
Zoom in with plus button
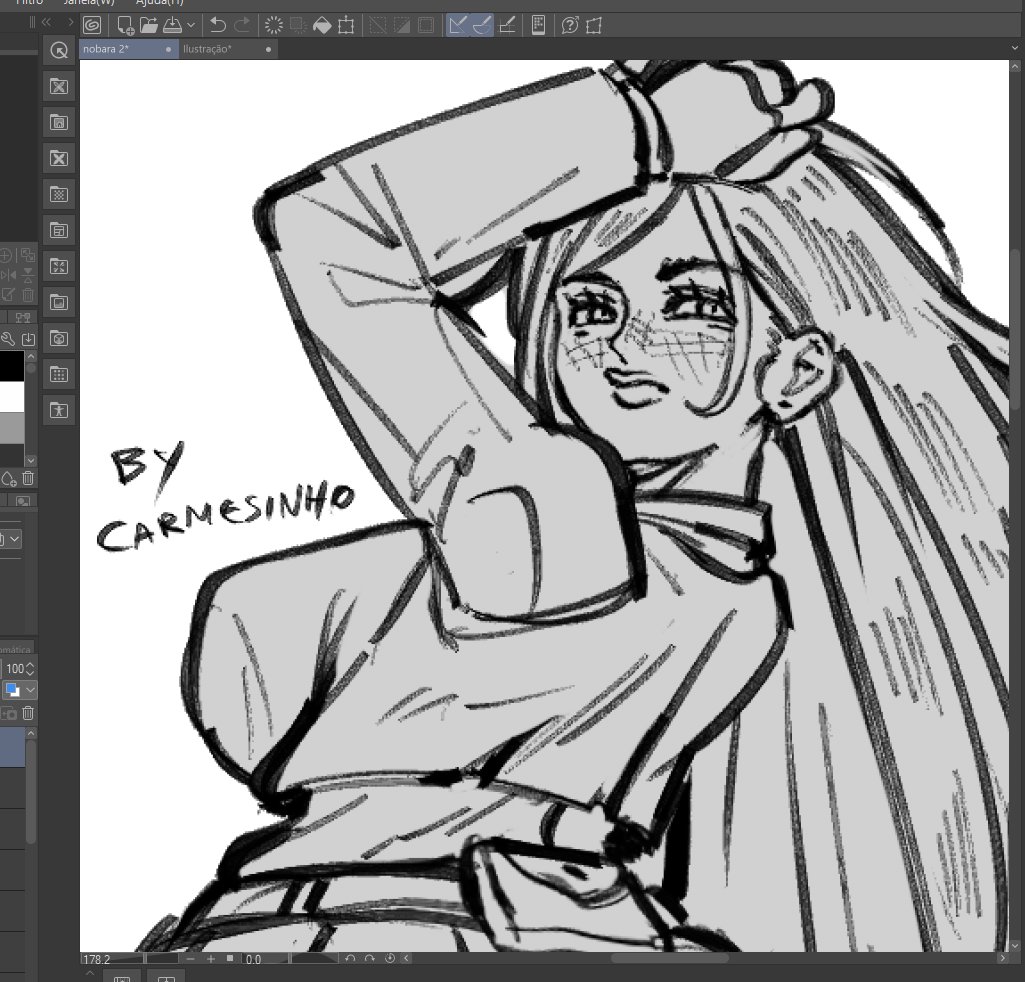click(211, 958)
